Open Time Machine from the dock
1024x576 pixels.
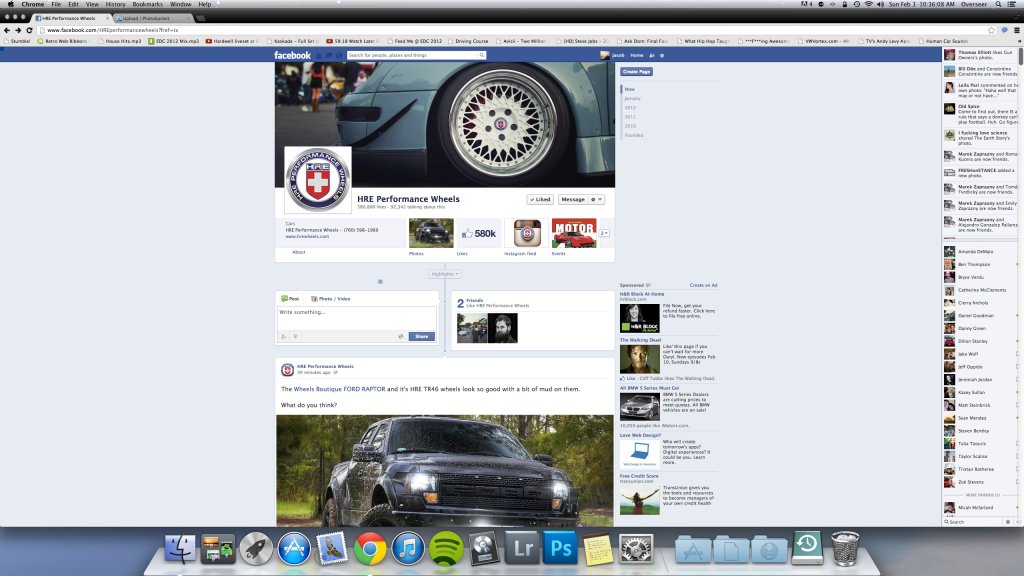click(x=807, y=547)
